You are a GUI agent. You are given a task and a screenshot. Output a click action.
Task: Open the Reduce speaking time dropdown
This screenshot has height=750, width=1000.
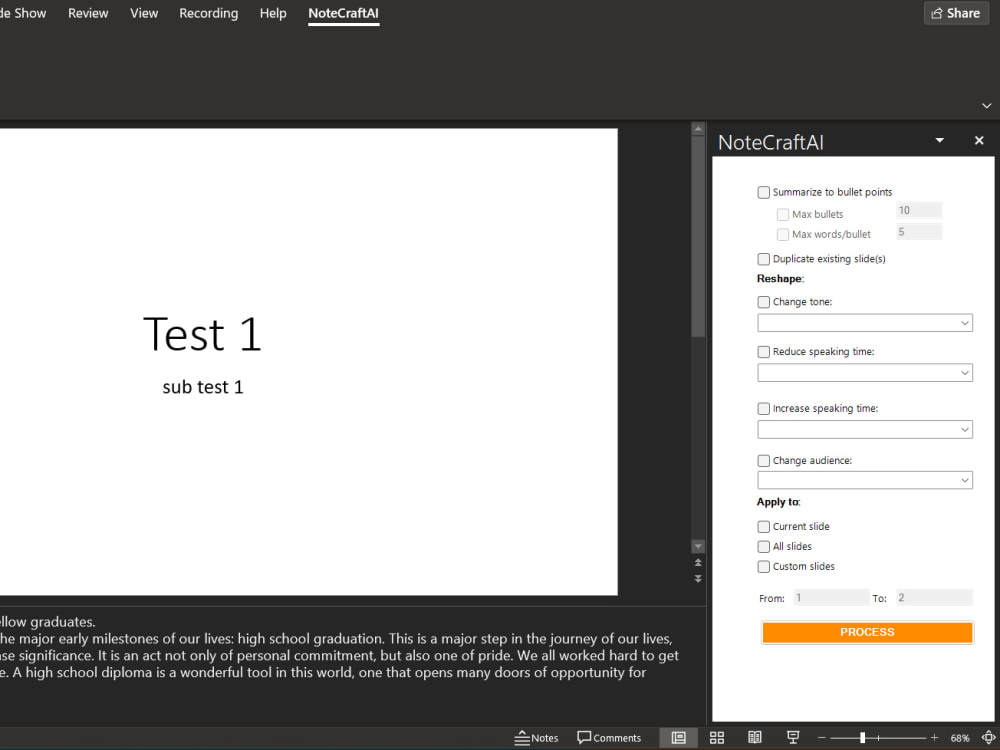click(x=865, y=372)
